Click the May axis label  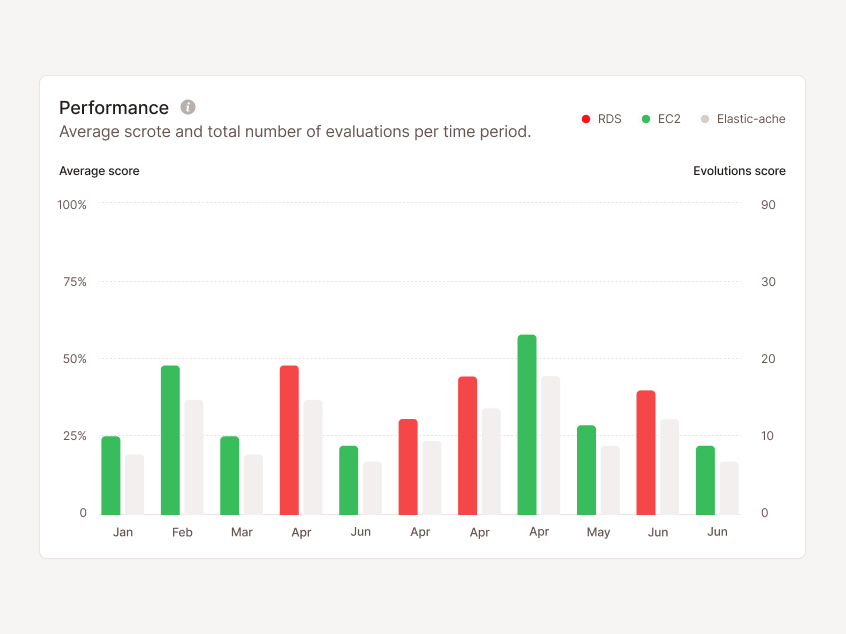(x=598, y=532)
